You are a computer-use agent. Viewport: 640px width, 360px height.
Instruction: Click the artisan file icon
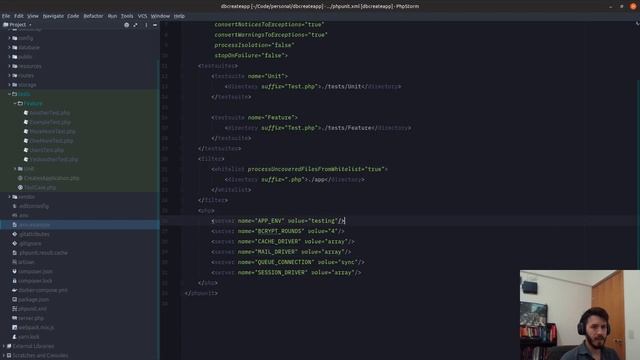15,262
